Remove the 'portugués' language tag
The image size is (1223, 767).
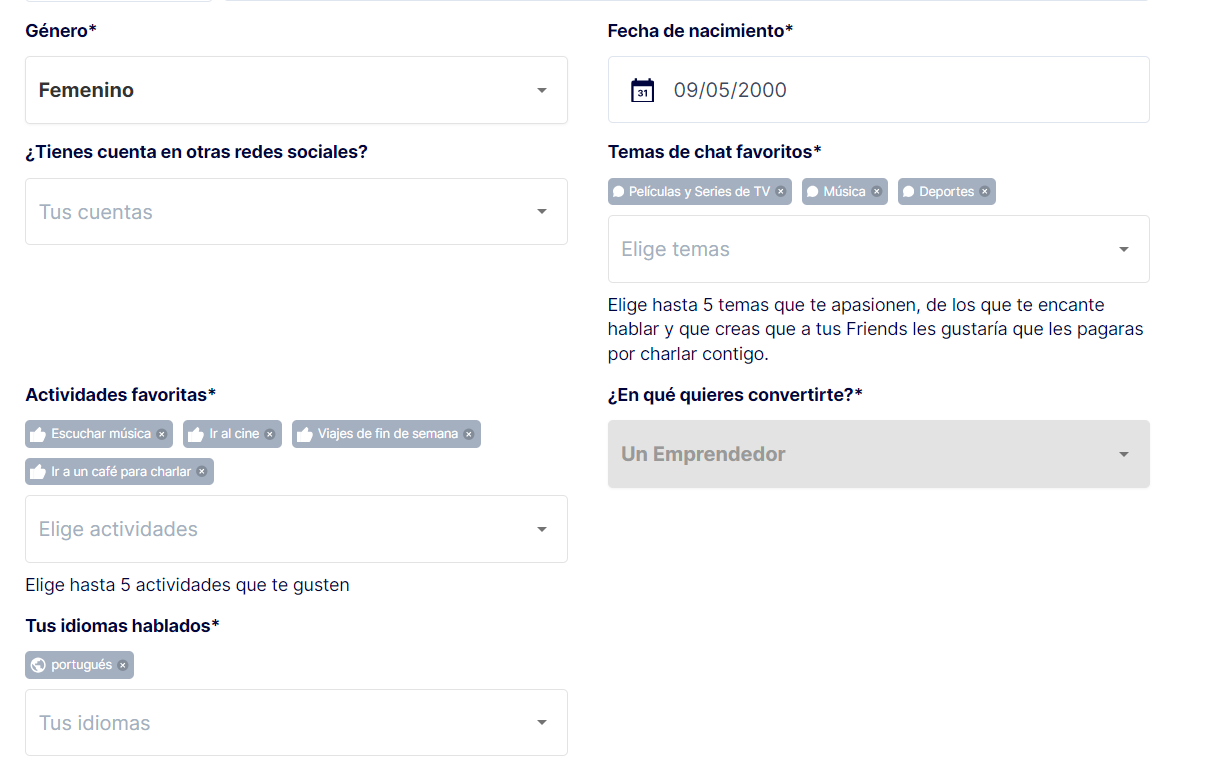coord(122,665)
